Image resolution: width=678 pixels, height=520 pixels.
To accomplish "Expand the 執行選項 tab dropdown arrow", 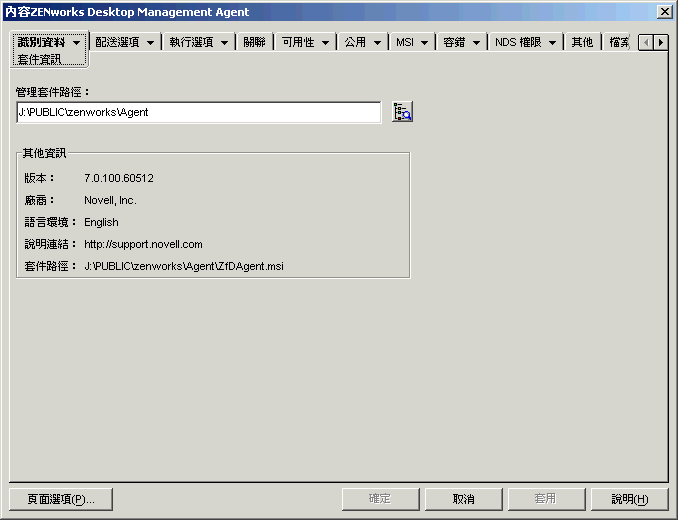I will (x=224, y=43).
